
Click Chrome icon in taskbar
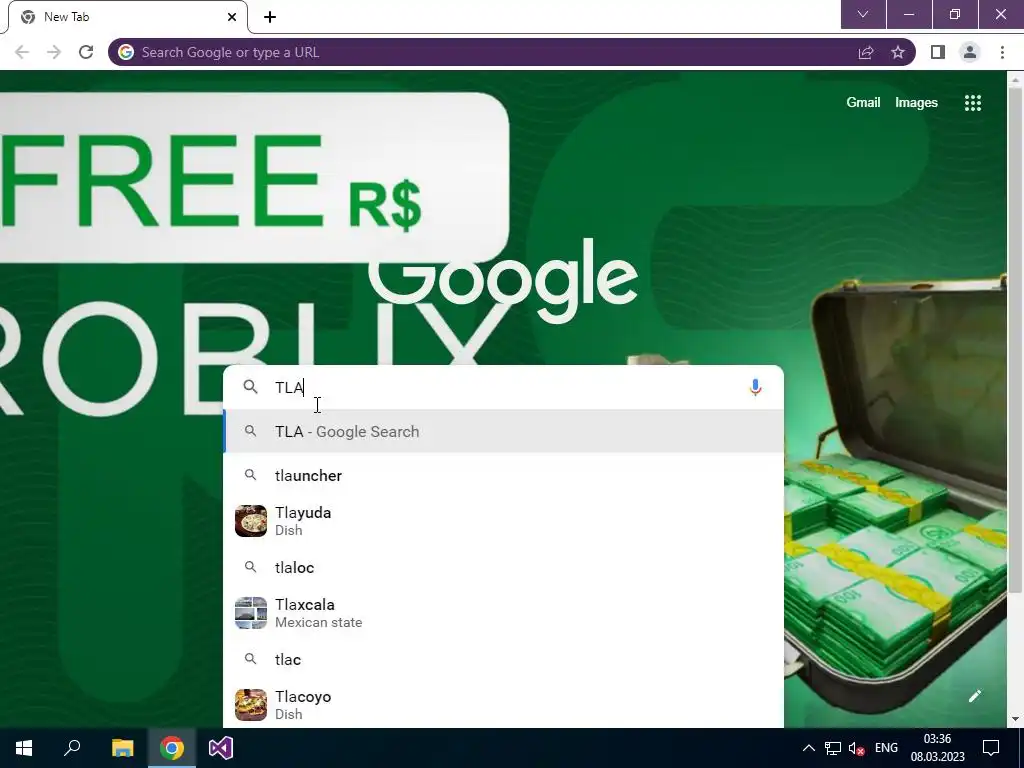click(x=172, y=748)
